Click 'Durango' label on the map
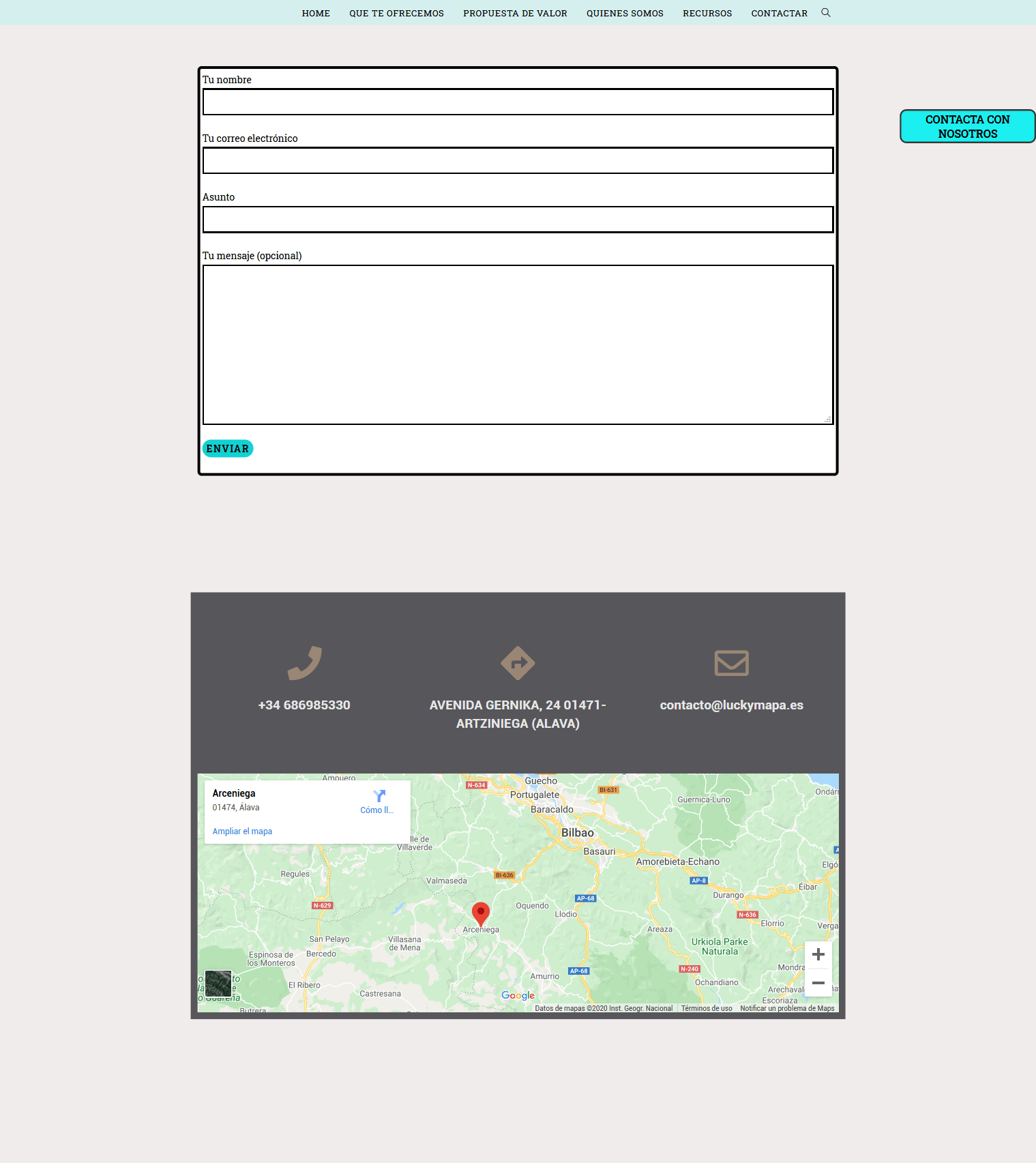The image size is (1036, 1163). 728,895
